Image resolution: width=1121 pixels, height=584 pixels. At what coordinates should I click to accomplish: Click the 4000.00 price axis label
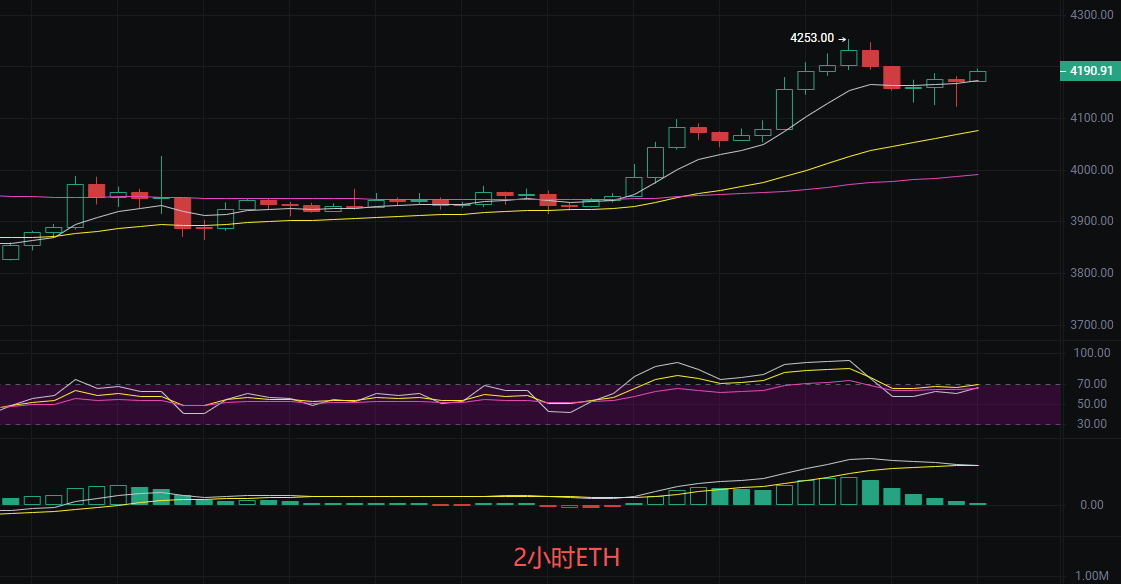coord(1092,170)
